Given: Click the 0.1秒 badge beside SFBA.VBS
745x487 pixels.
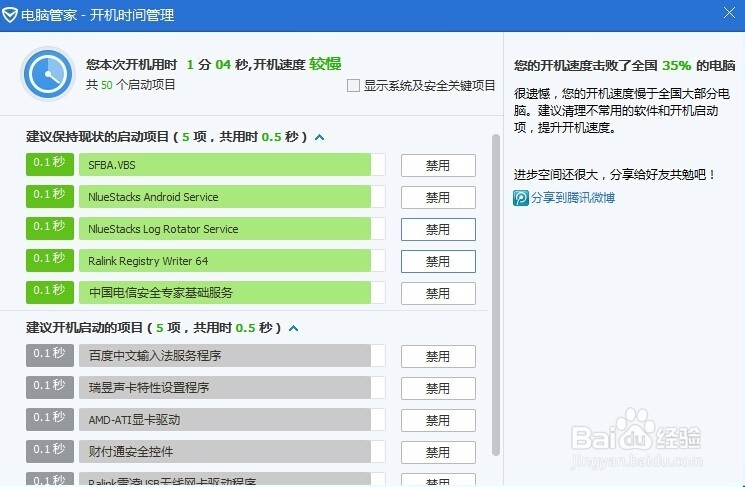Looking at the screenshot, I should click(x=50, y=164).
